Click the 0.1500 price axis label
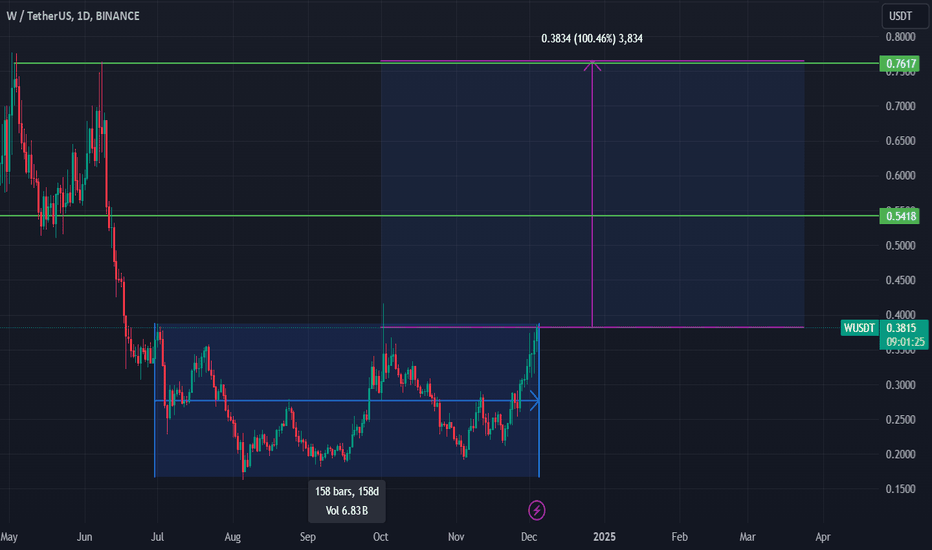The width and height of the screenshot is (932, 550). 900,489
